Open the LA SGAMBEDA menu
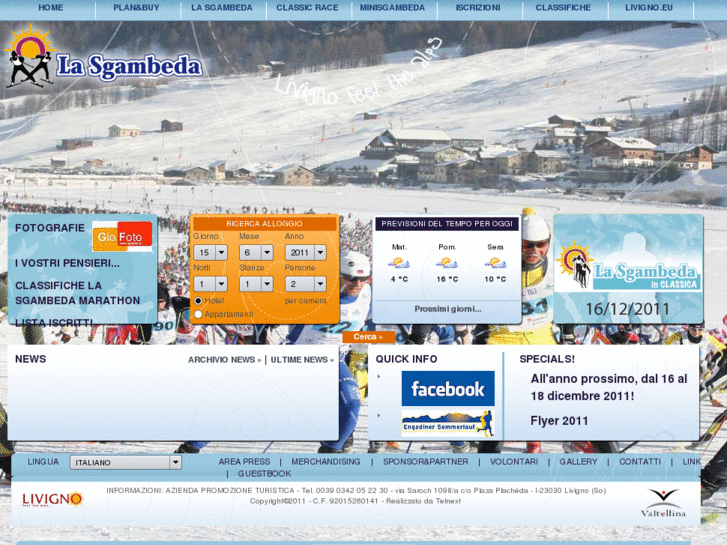The width and height of the screenshot is (727, 545). click(x=222, y=8)
